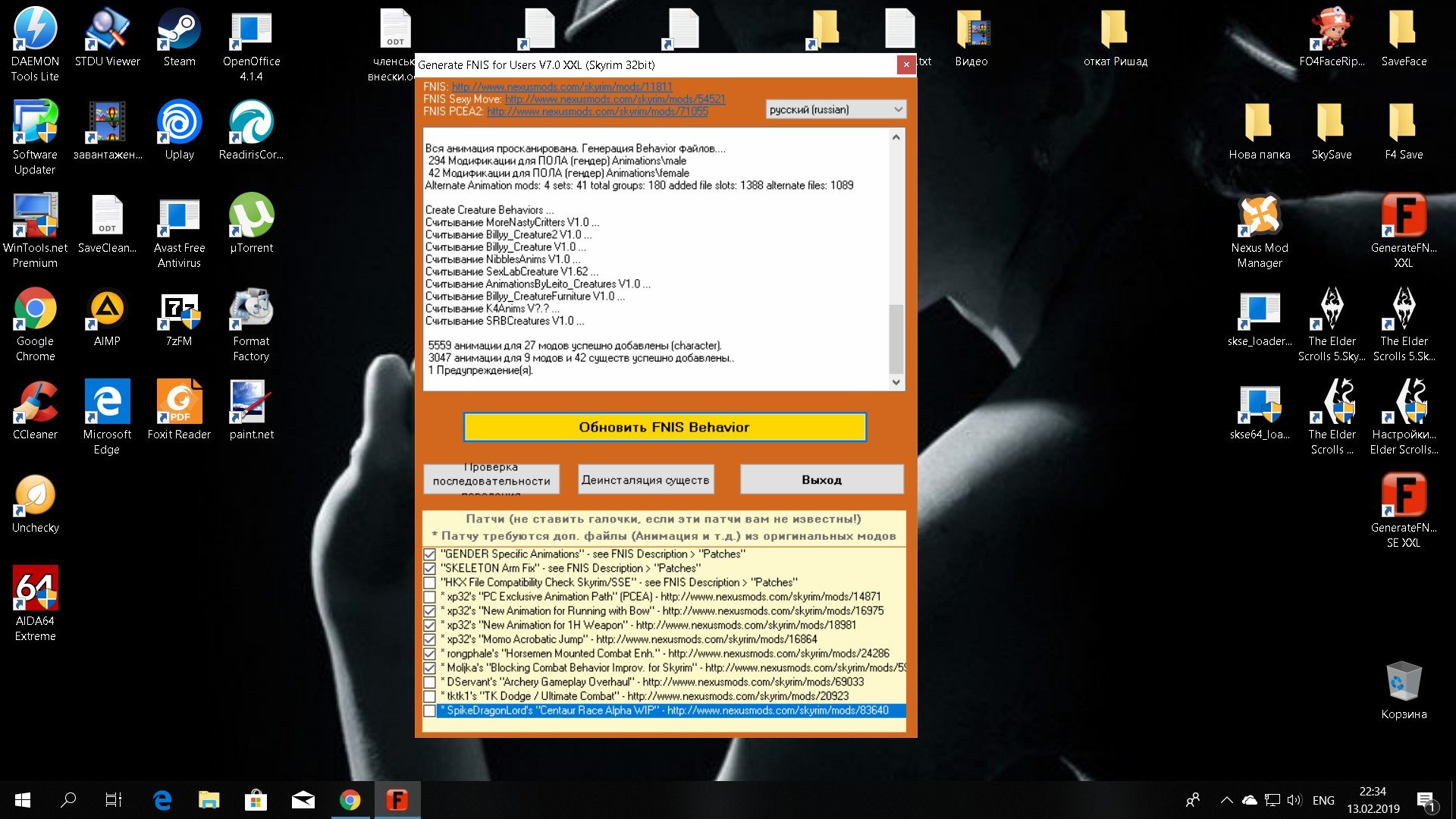Check the TK Dodge / Ultimate Combat patch
Viewport: 1456px width, 819px height.
click(430, 696)
